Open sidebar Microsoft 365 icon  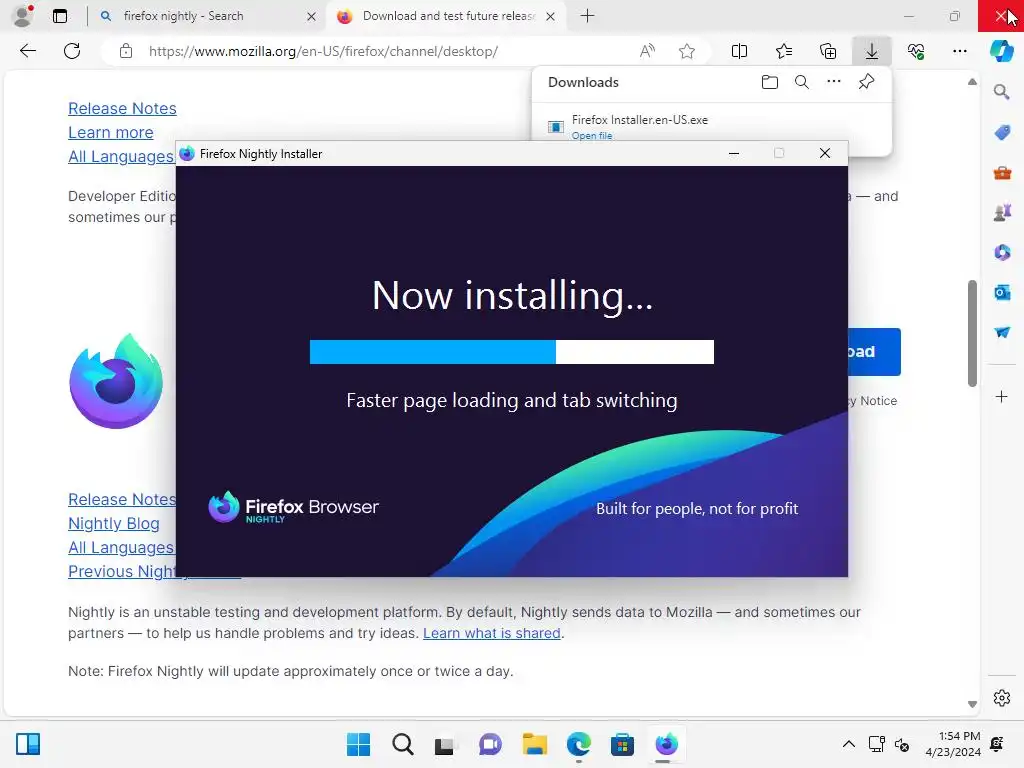coord(1002,252)
